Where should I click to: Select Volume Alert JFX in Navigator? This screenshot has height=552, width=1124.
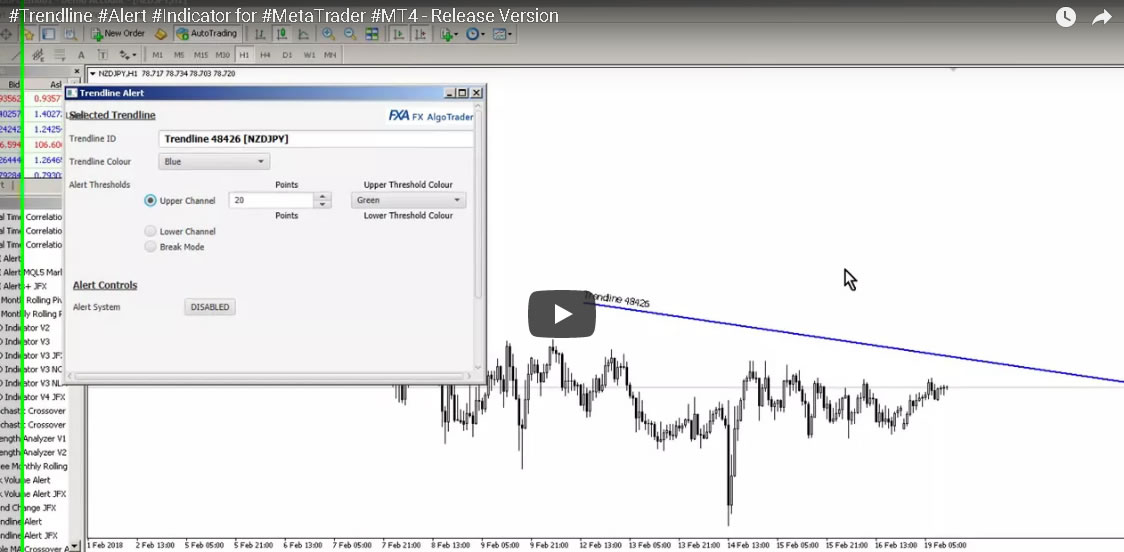(34, 494)
